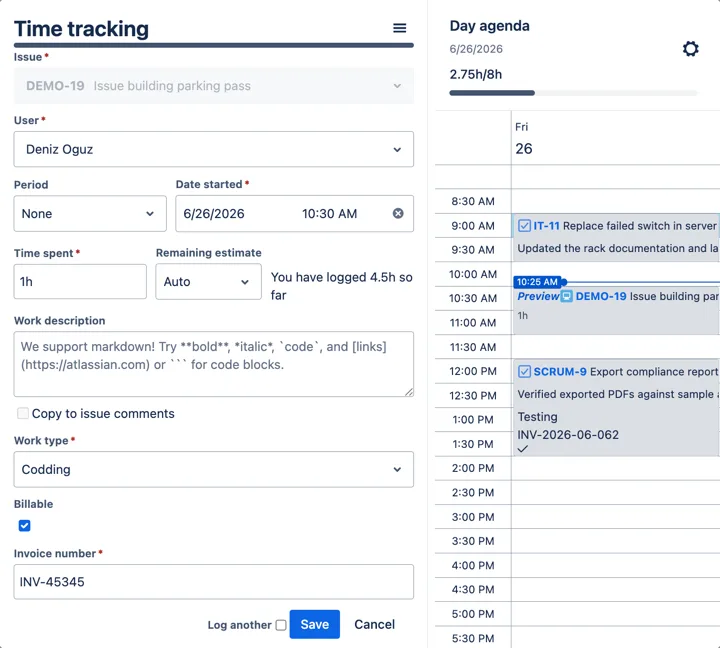Click 'Updated the rack documentation' description
Screen dimensions: 720x648
point(618,248)
